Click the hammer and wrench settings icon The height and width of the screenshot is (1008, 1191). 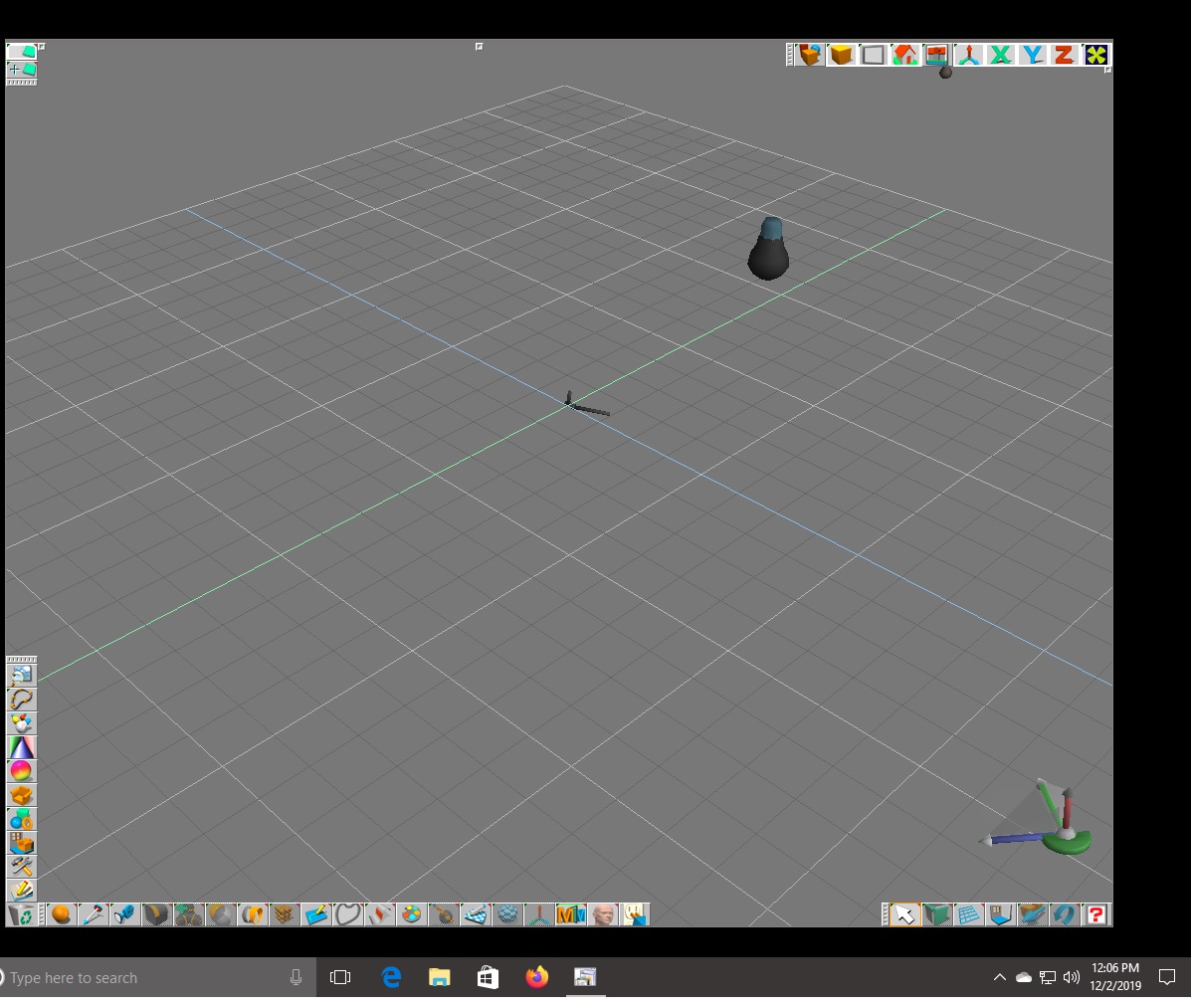pos(21,867)
